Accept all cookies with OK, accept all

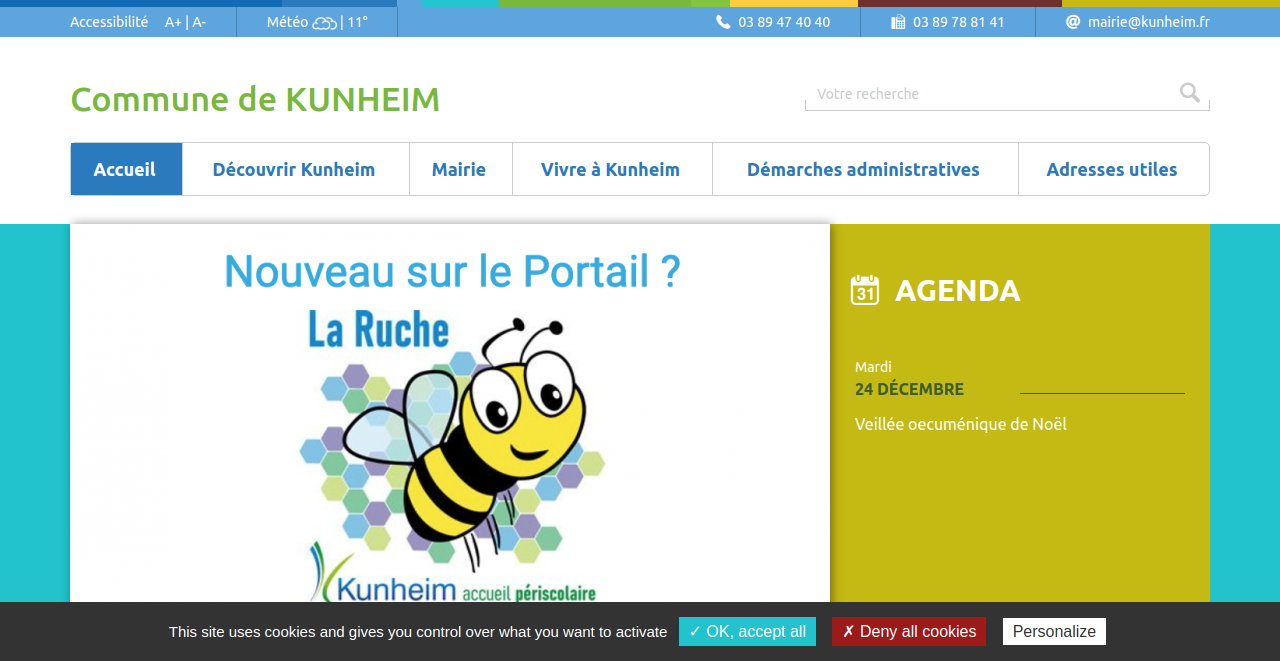pos(747,632)
